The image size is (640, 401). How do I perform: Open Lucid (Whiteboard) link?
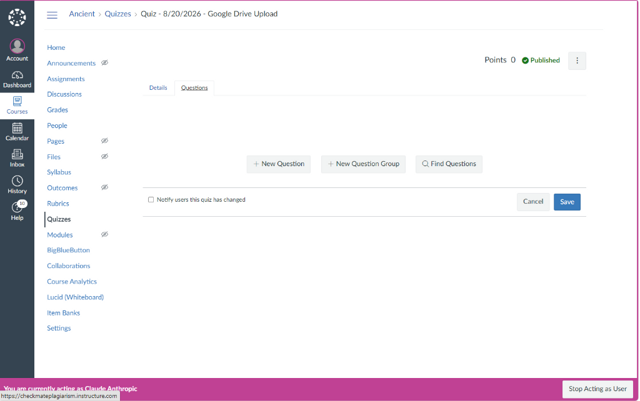[x=75, y=297]
